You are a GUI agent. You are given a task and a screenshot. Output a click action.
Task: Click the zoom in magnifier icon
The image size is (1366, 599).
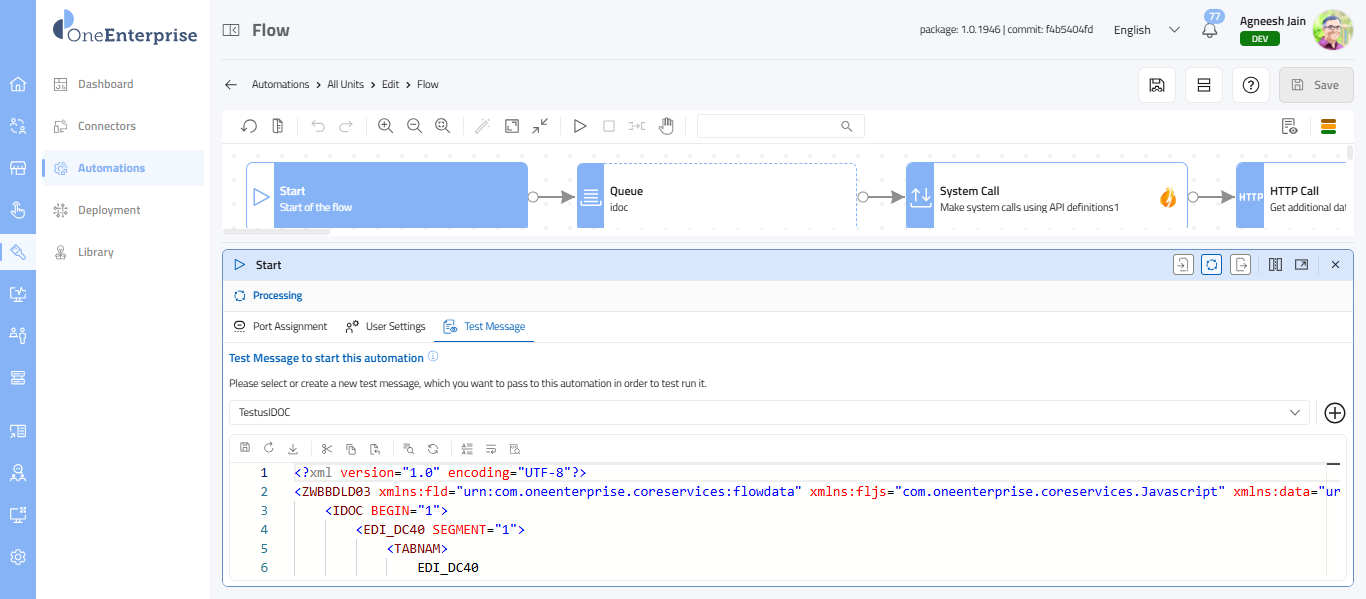point(385,126)
